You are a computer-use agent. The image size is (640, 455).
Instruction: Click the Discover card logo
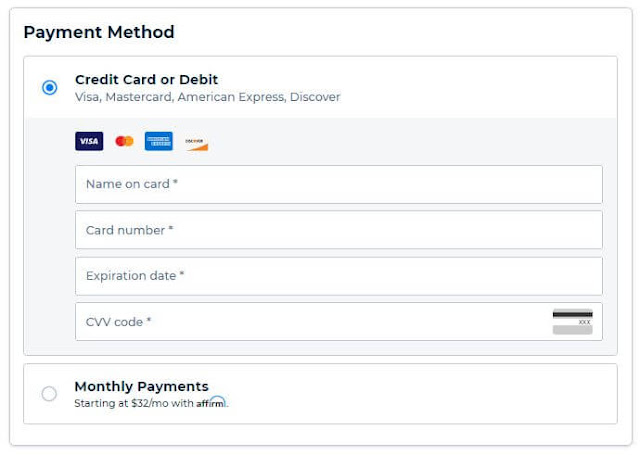point(195,141)
